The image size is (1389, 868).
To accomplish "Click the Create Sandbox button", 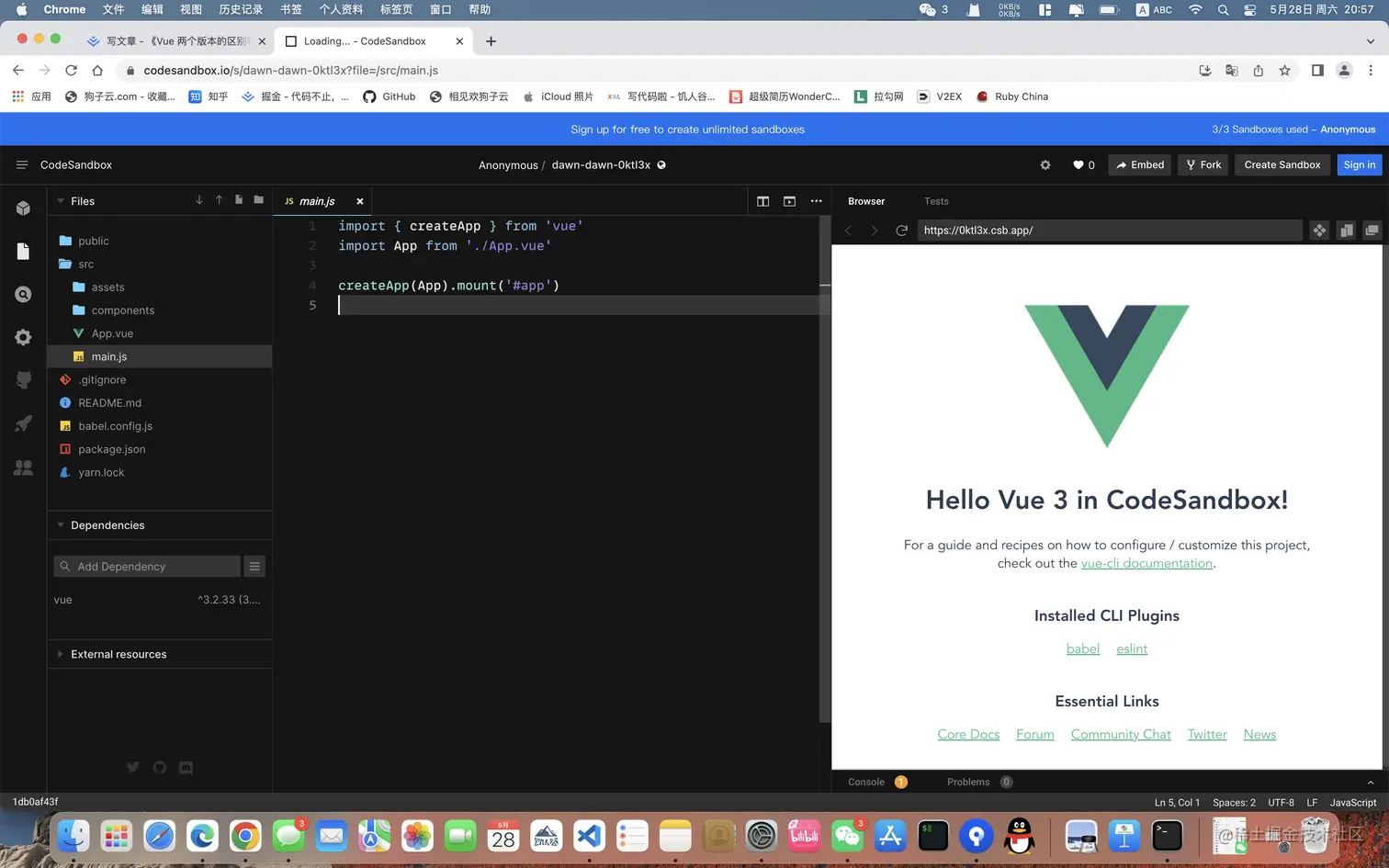I will [1282, 165].
